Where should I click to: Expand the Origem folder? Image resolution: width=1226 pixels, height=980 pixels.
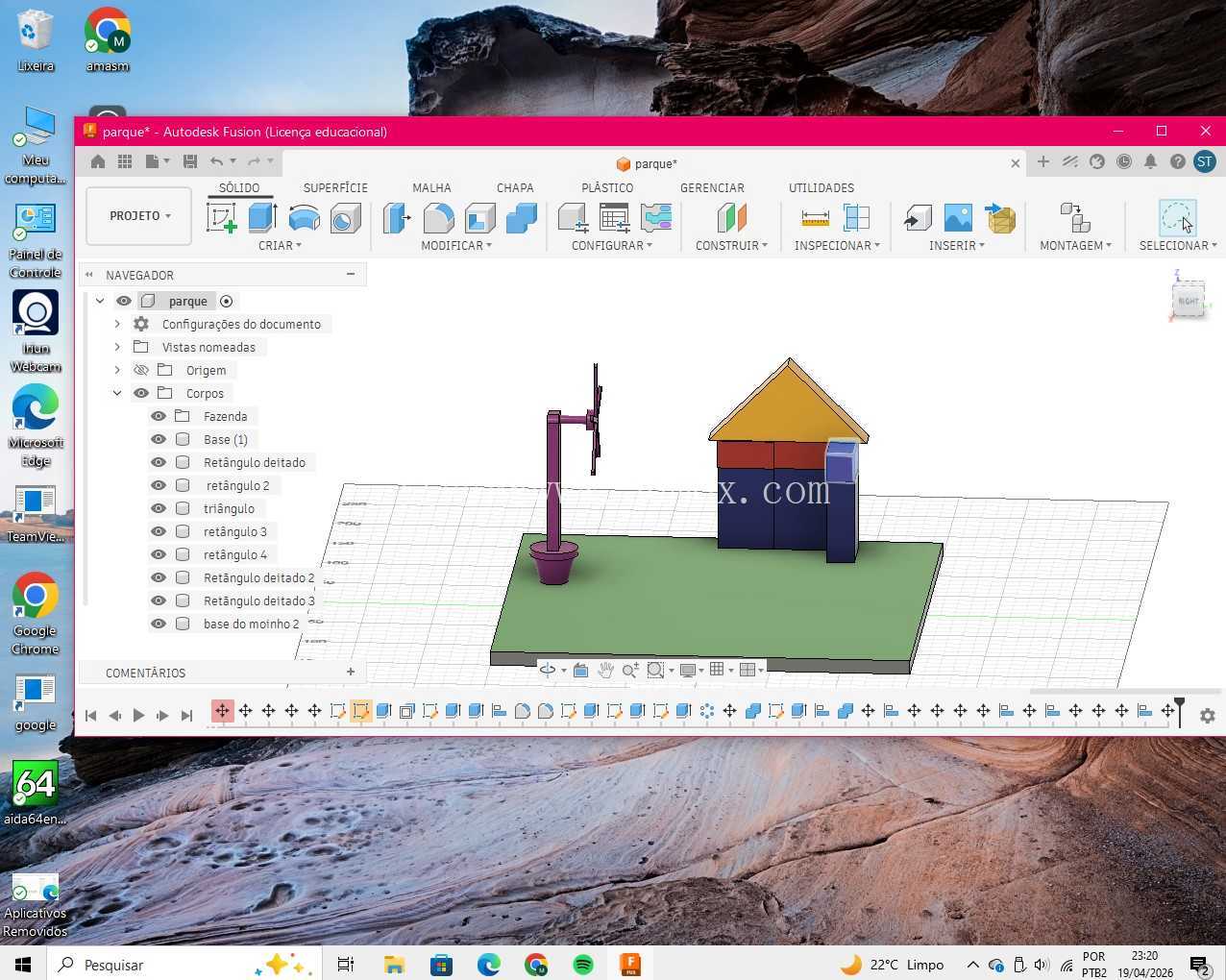[117, 370]
